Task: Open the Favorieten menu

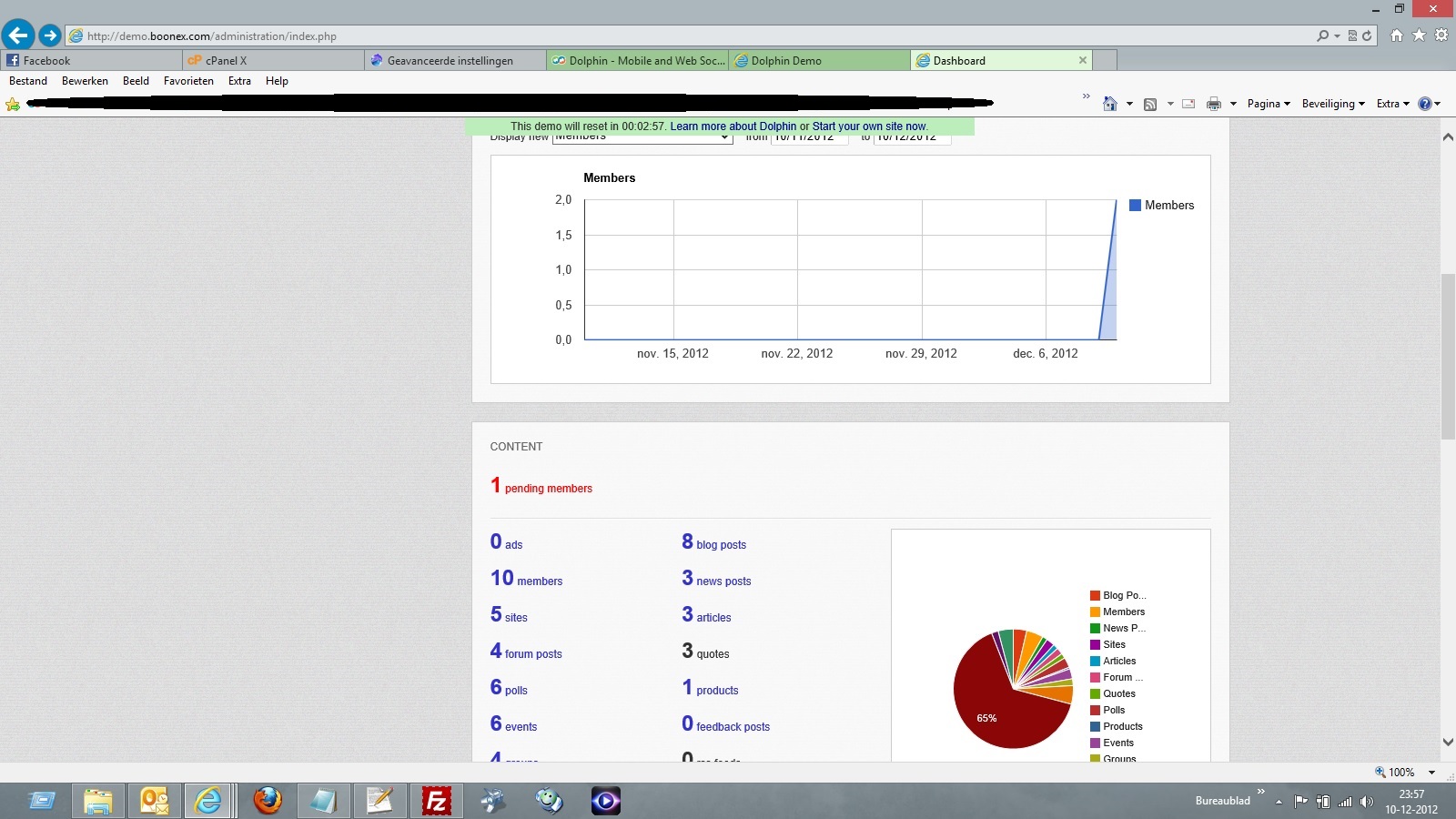Action: [x=188, y=81]
